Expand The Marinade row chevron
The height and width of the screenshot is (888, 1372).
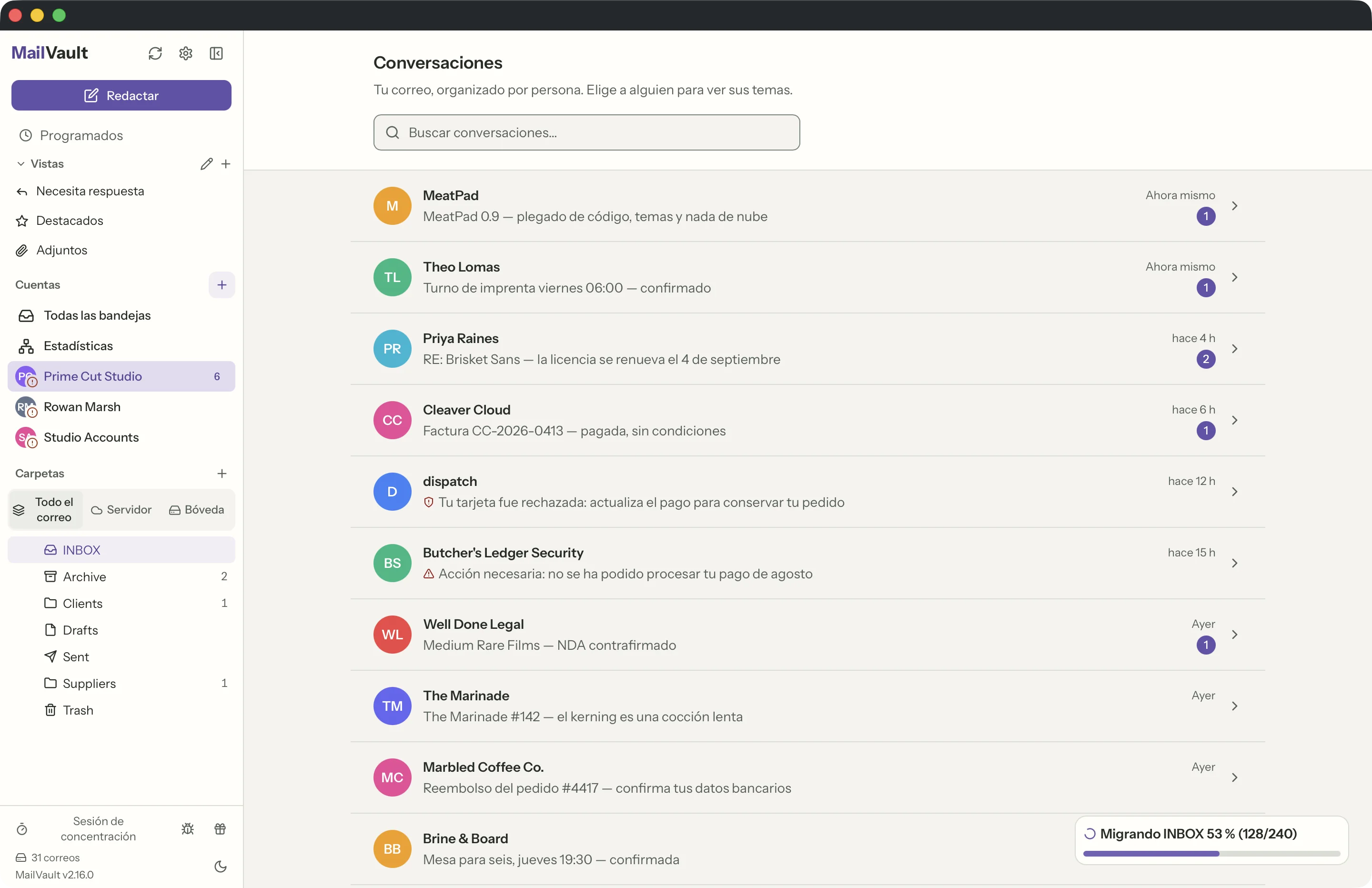coord(1234,706)
